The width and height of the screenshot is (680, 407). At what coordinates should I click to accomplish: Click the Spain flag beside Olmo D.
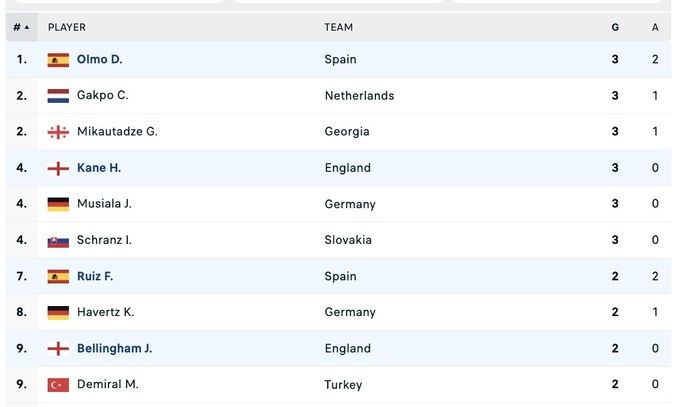(x=58, y=60)
